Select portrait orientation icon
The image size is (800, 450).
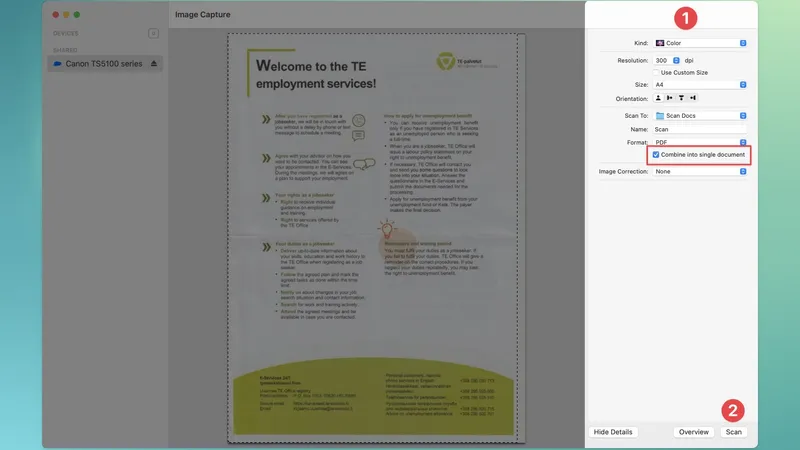tap(659, 98)
